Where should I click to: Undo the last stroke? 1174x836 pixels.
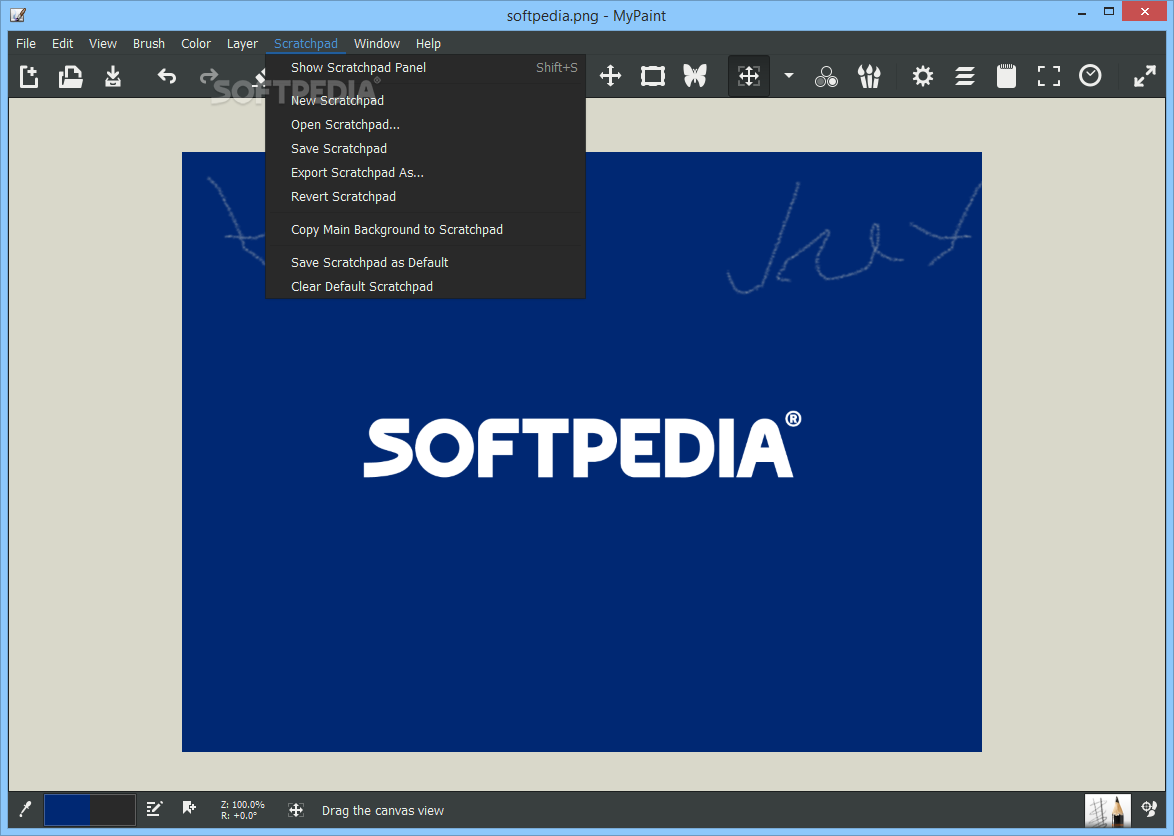(x=166, y=76)
